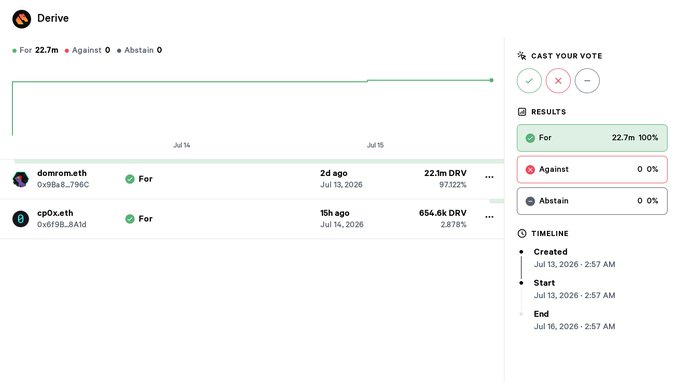Click the Timeline clock icon
This screenshot has height=382, width=680.
(x=522, y=233)
